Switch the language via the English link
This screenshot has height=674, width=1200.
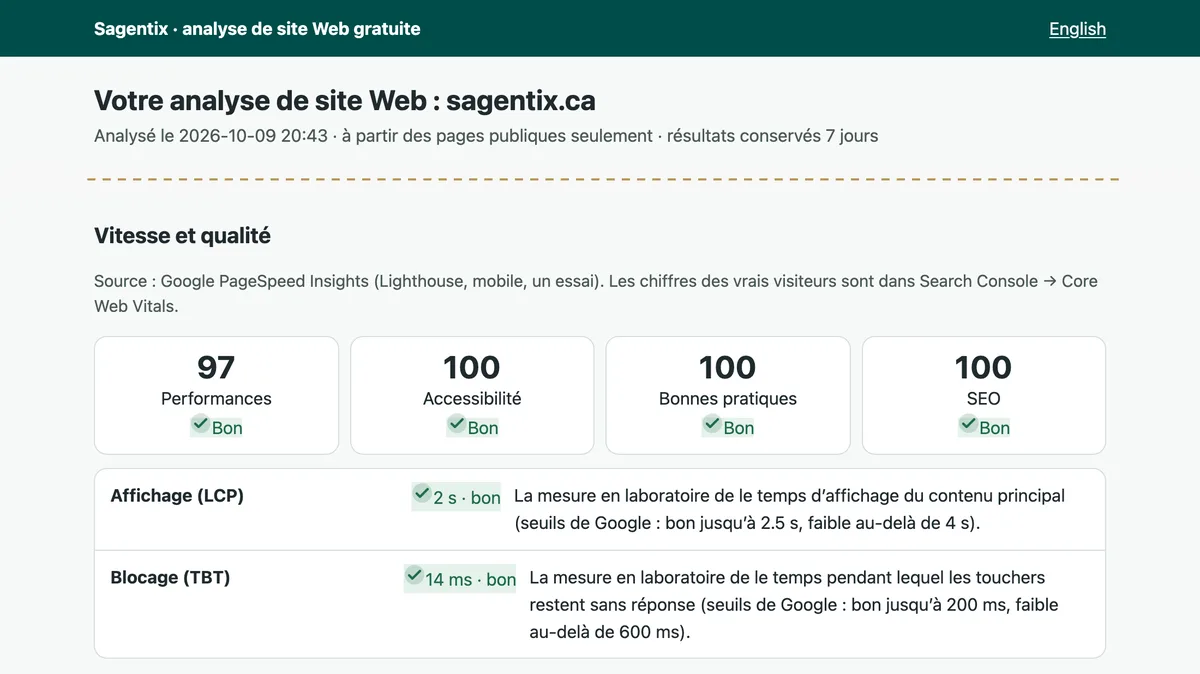point(1077,29)
